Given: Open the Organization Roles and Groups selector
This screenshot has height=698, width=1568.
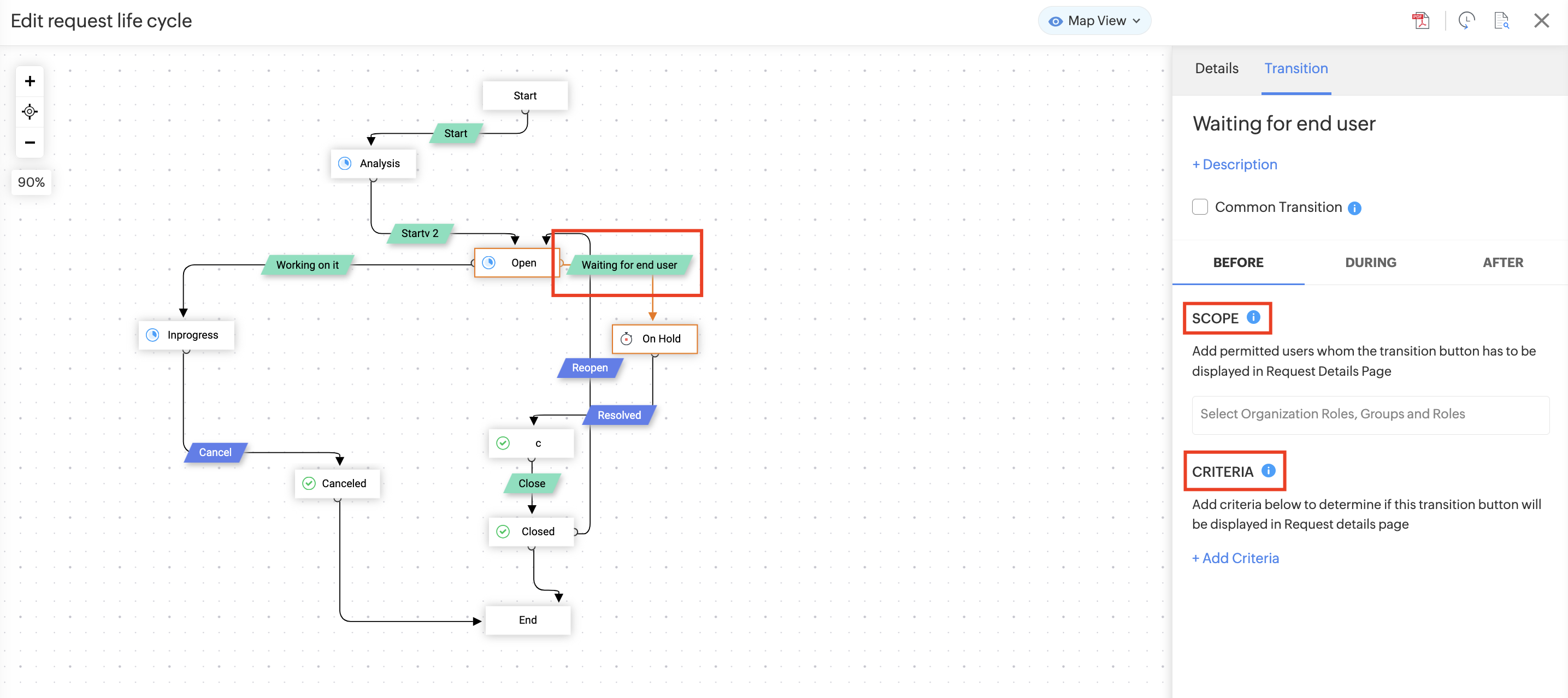Looking at the screenshot, I should click(x=1370, y=415).
